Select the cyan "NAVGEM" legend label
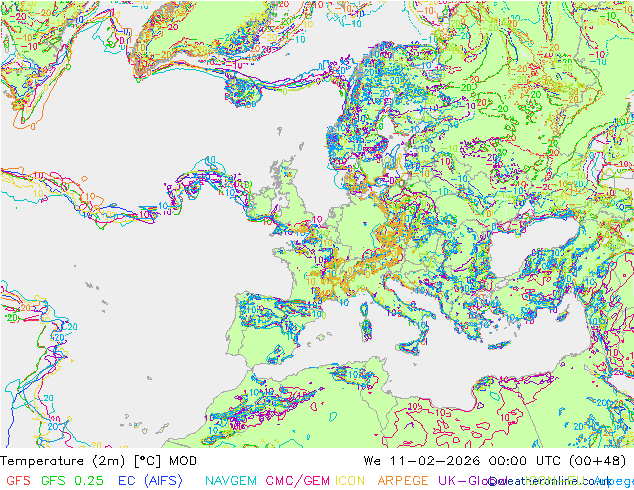 (231, 480)
